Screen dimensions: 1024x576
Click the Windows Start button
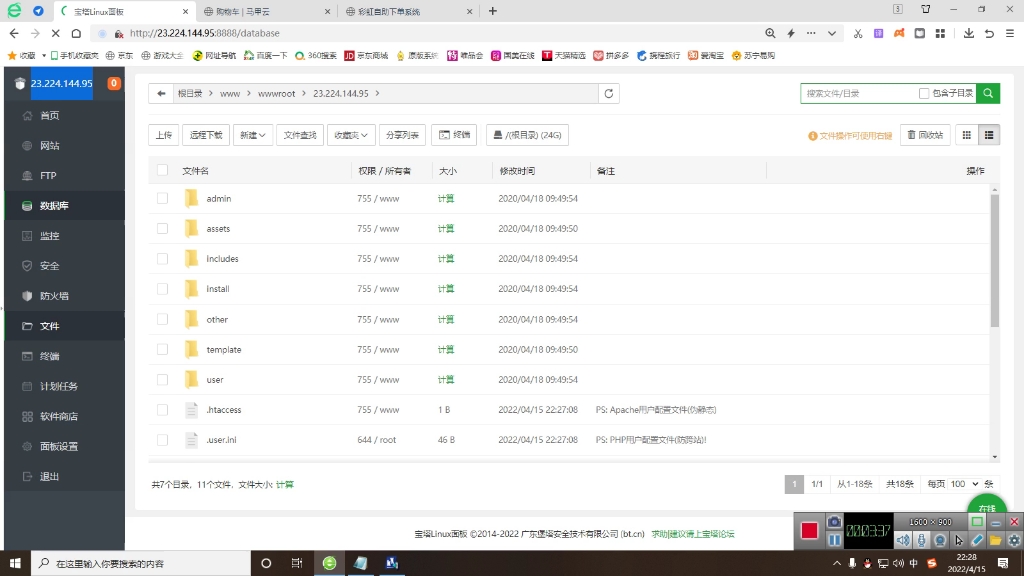pos(15,563)
